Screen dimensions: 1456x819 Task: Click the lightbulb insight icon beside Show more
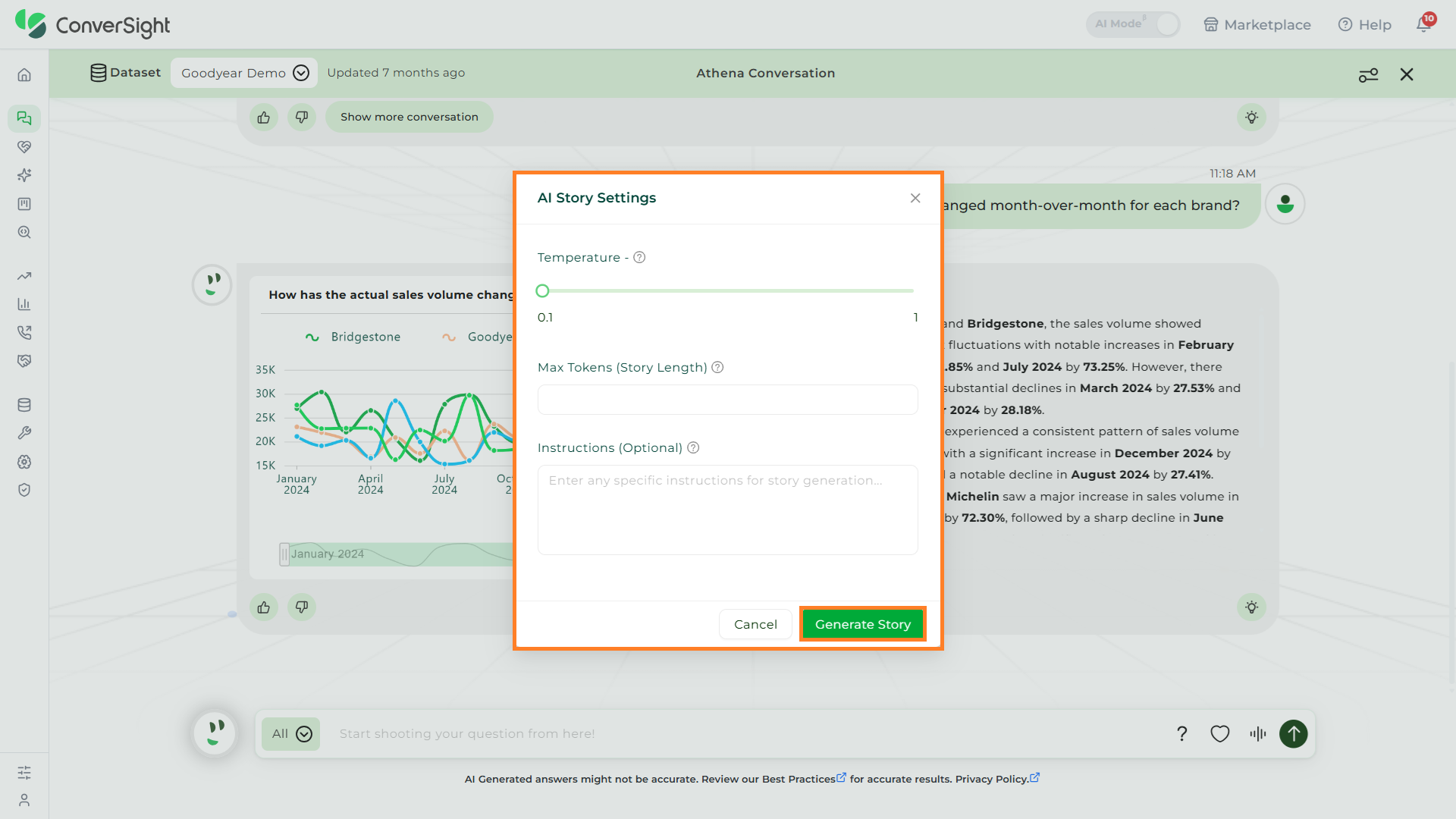(x=1252, y=118)
